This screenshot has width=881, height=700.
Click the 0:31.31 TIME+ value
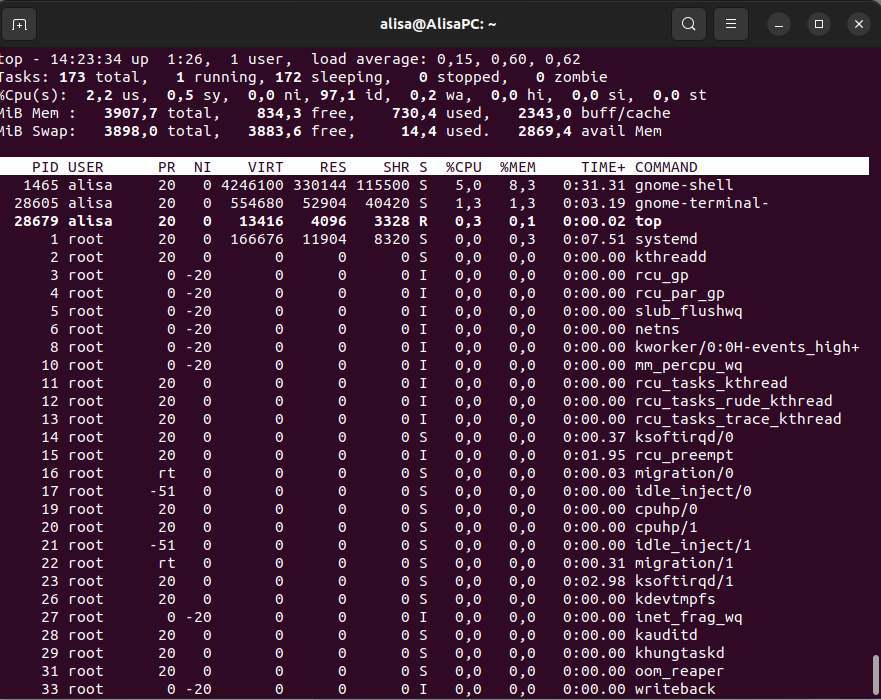(x=594, y=185)
